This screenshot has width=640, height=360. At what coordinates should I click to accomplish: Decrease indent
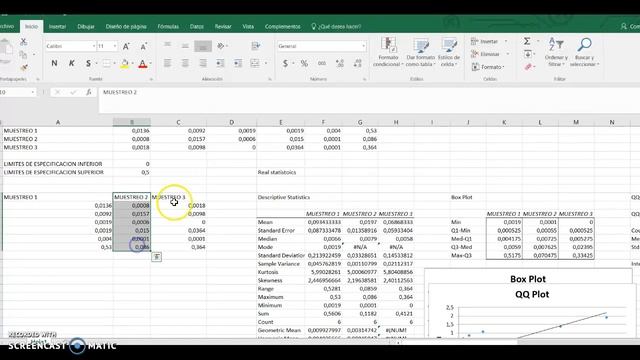(220, 63)
